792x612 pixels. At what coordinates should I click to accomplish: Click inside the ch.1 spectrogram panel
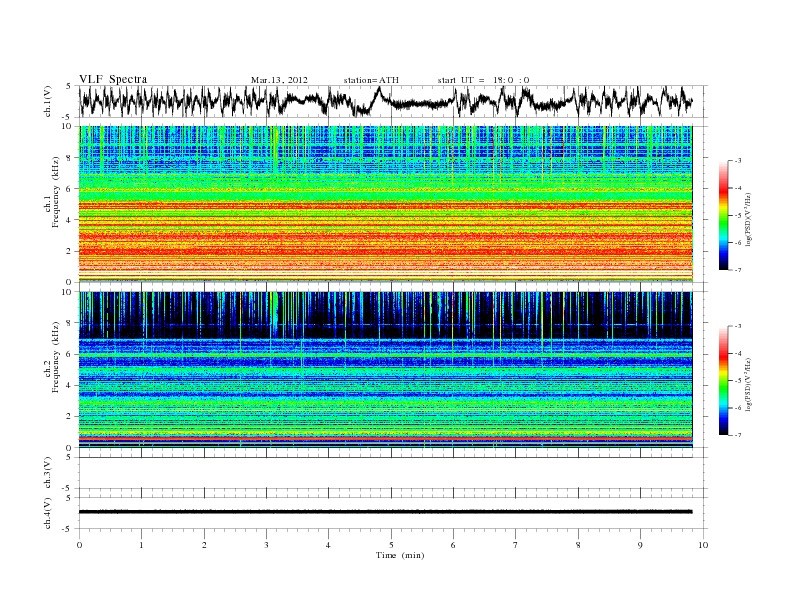385,203
